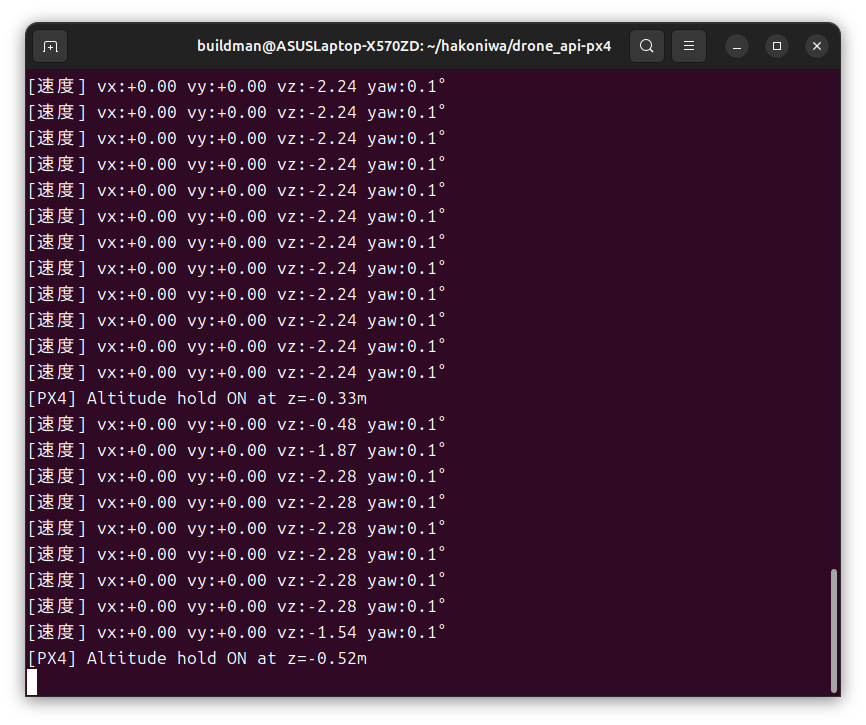
Task: Minimize the terminal window
Action: [x=737, y=46]
